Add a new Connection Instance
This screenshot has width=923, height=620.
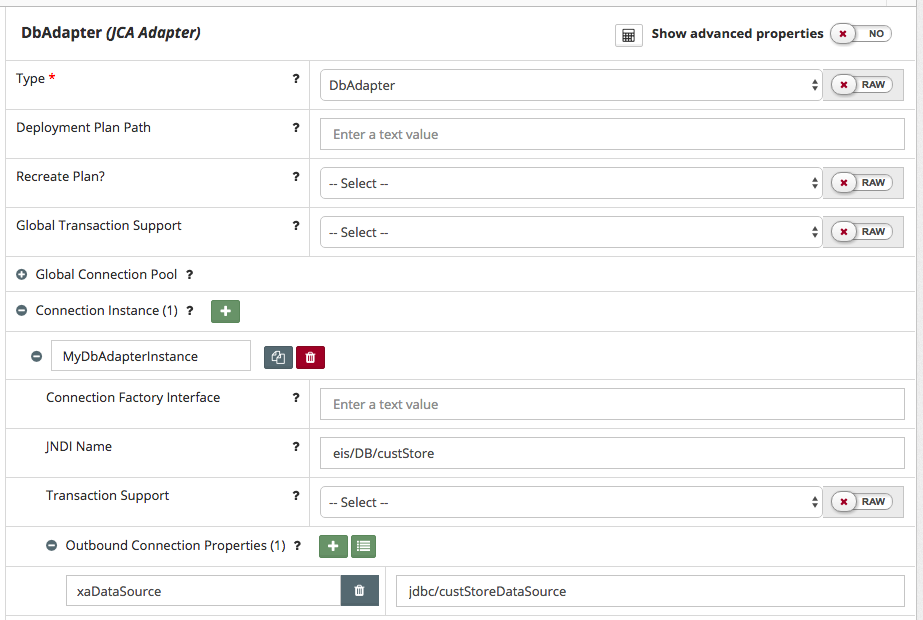[x=225, y=311]
